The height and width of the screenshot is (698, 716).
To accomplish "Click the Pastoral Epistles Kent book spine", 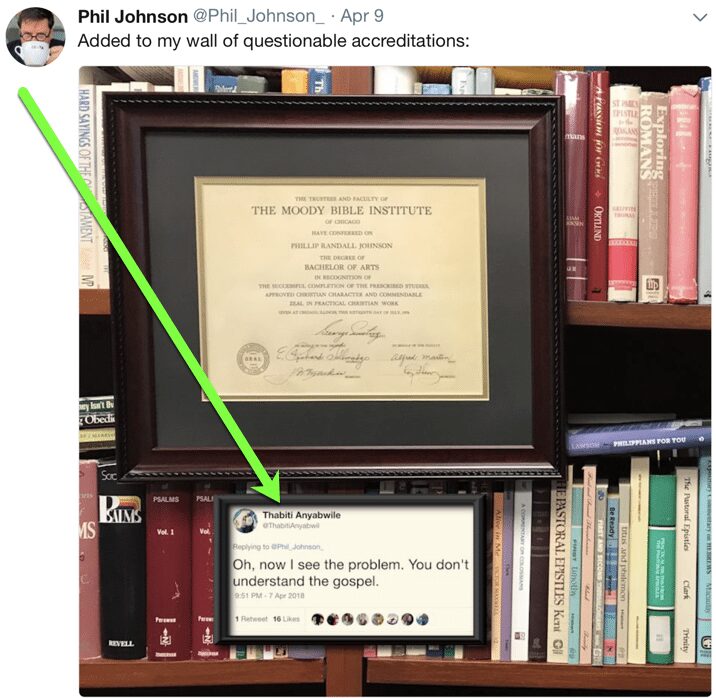I will (x=557, y=571).
